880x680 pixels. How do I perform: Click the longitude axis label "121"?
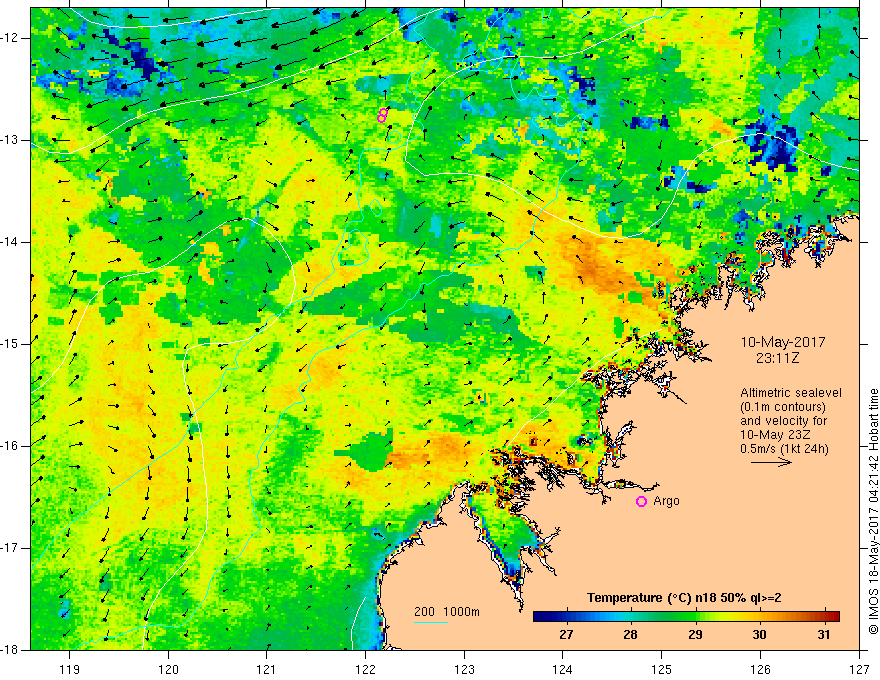[x=267, y=669]
